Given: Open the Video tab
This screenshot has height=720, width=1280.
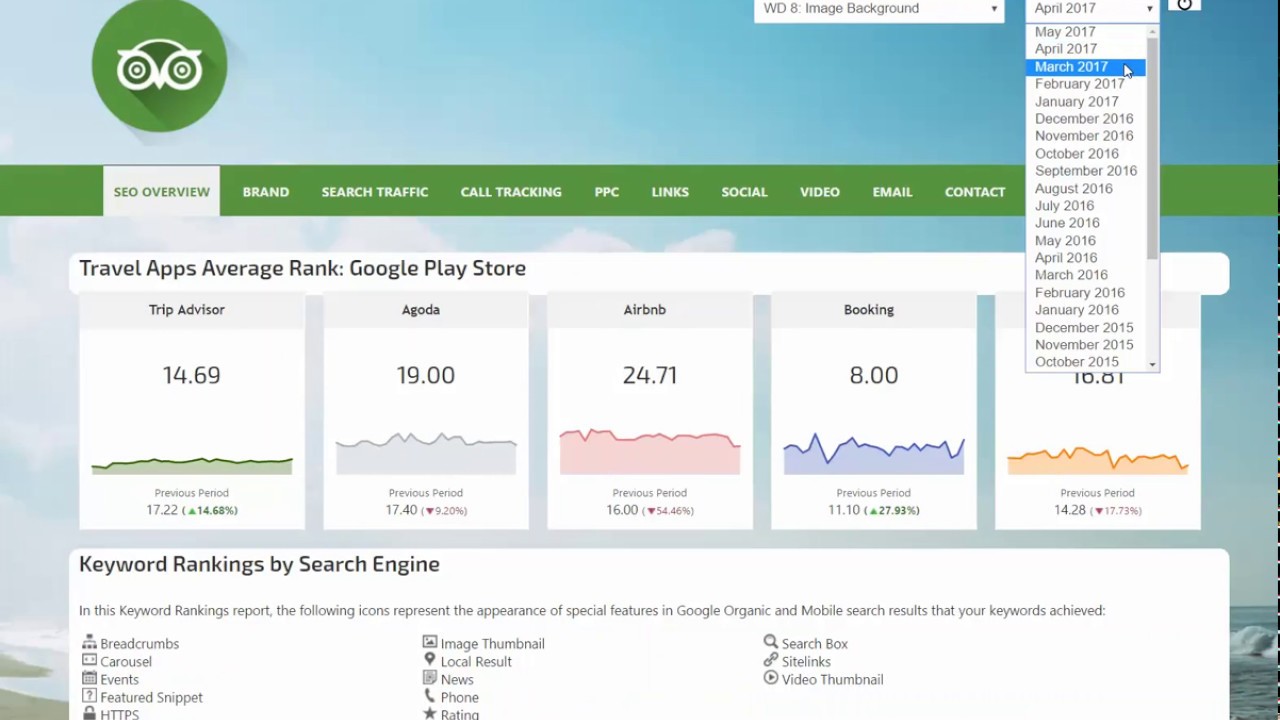Looking at the screenshot, I should (x=820, y=192).
